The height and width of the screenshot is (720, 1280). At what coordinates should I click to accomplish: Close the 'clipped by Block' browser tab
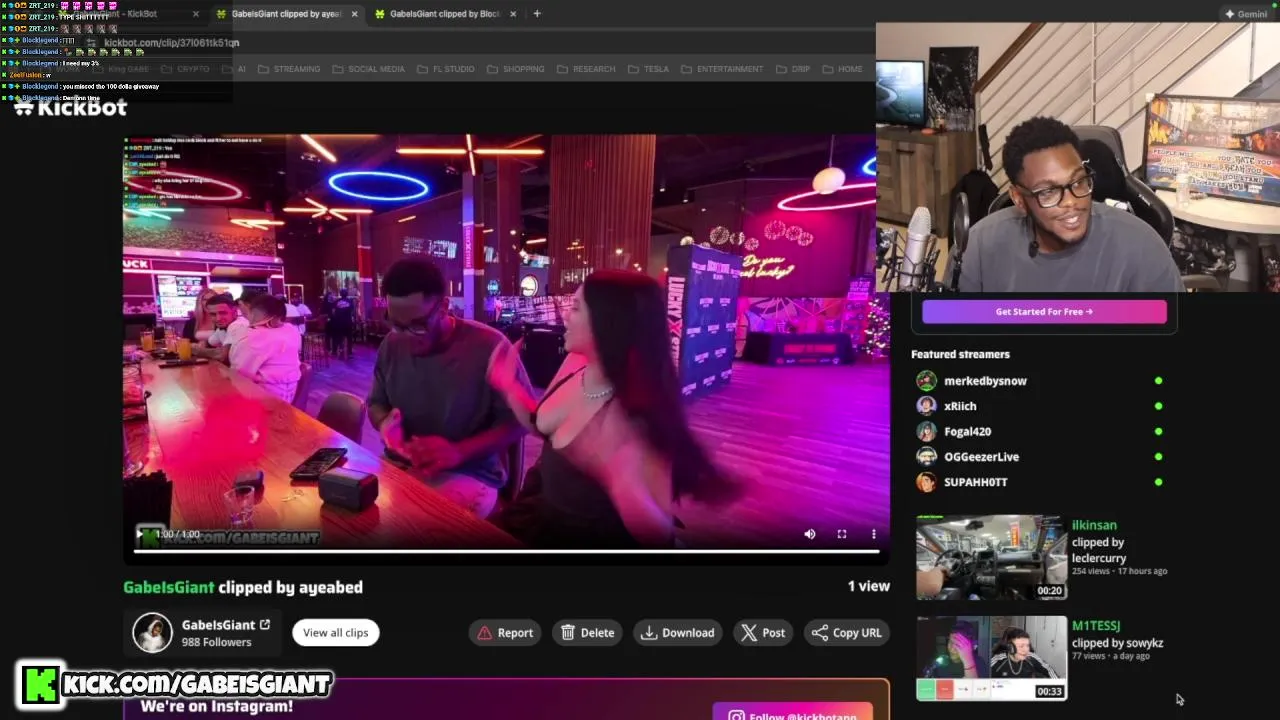[x=513, y=14]
